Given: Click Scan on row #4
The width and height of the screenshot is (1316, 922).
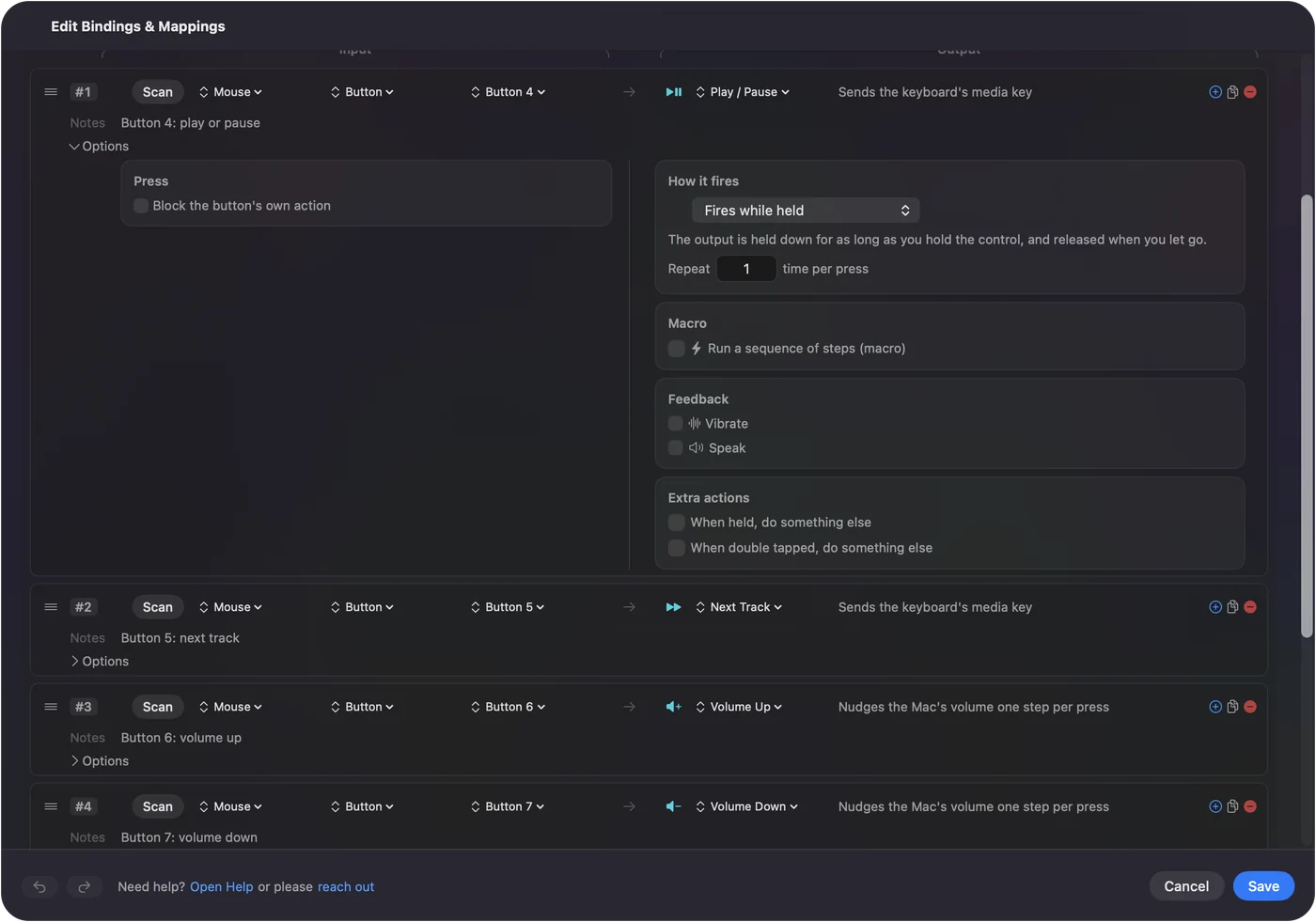Looking at the screenshot, I should 158,806.
